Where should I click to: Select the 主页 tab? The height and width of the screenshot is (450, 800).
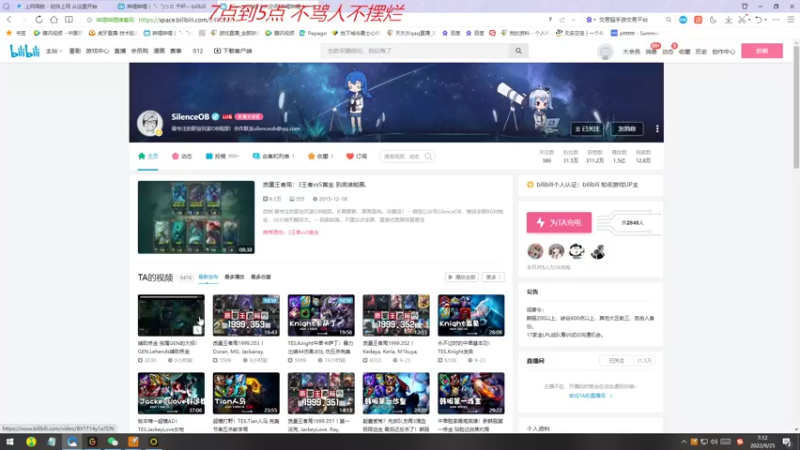(x=148, y=156)
